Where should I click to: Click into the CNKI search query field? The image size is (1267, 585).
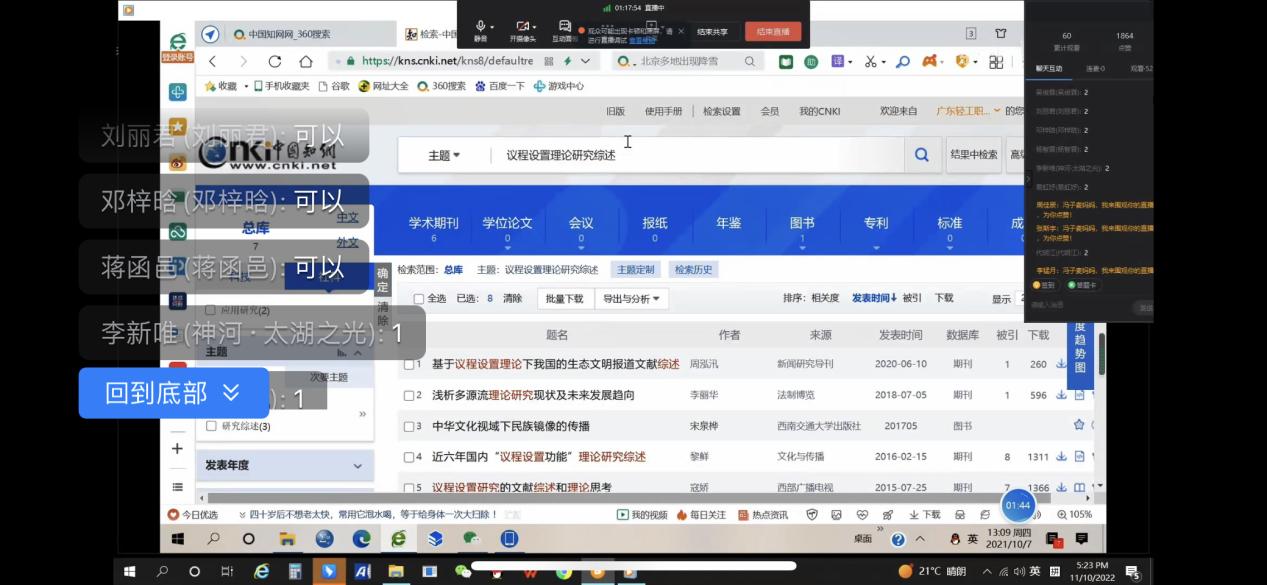pos(695,155)
